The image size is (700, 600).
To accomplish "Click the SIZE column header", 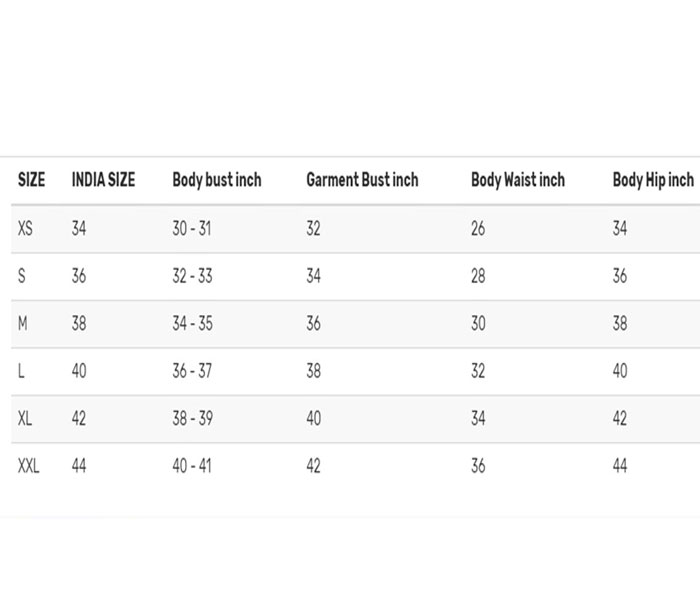I will pyautogui.click(x=32, y=180).
